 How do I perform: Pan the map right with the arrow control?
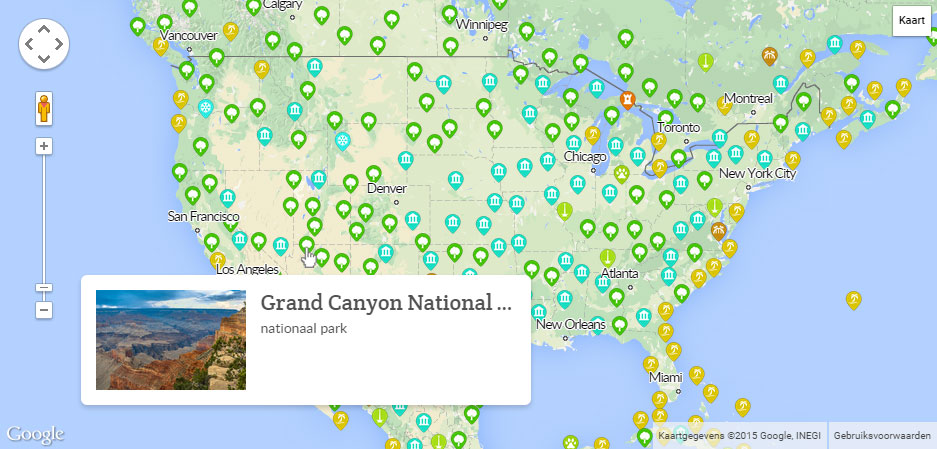tap(59, 44)
